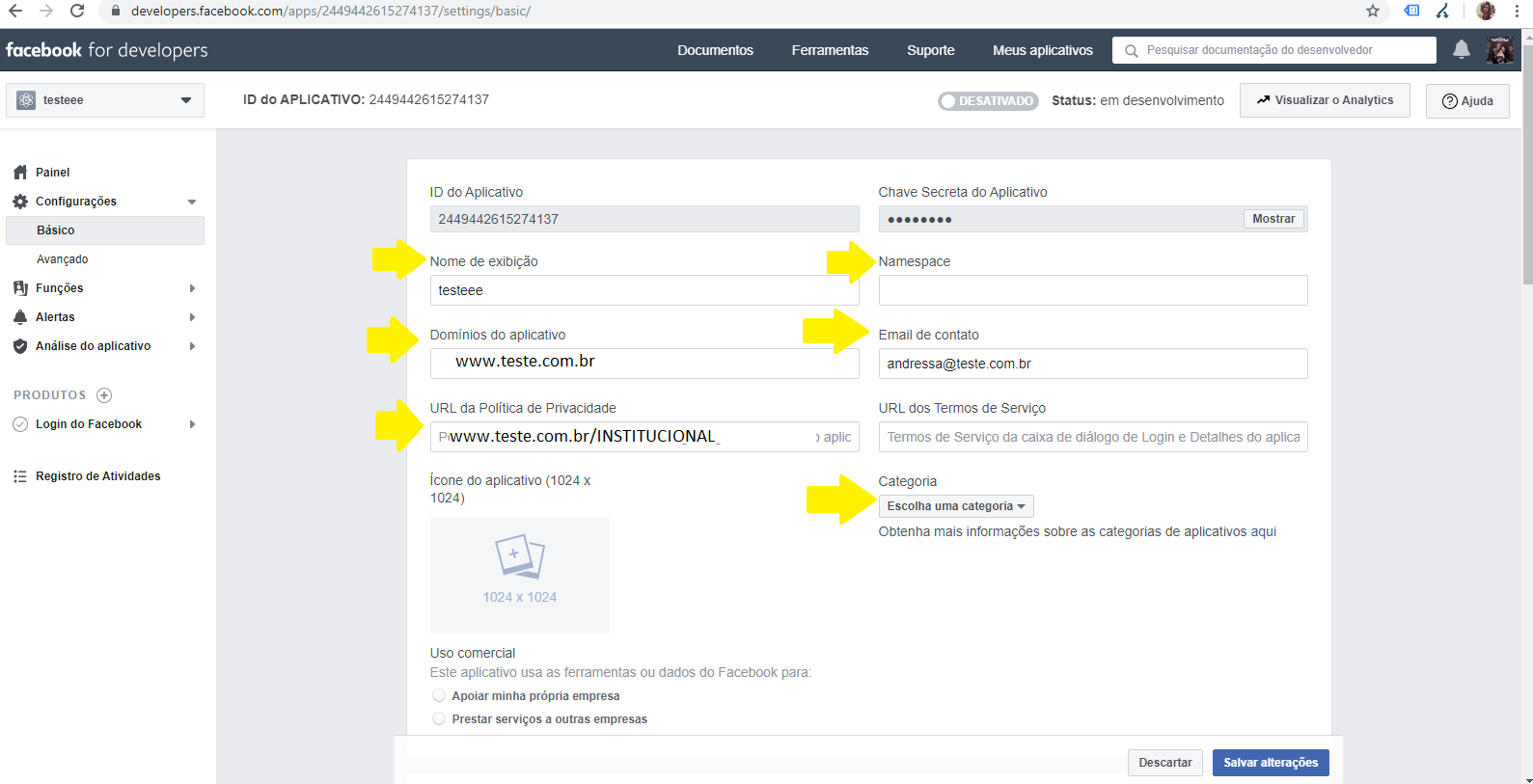1533x784 pixels.
Task: Click the facebook for developers logo
Action: 107,50
